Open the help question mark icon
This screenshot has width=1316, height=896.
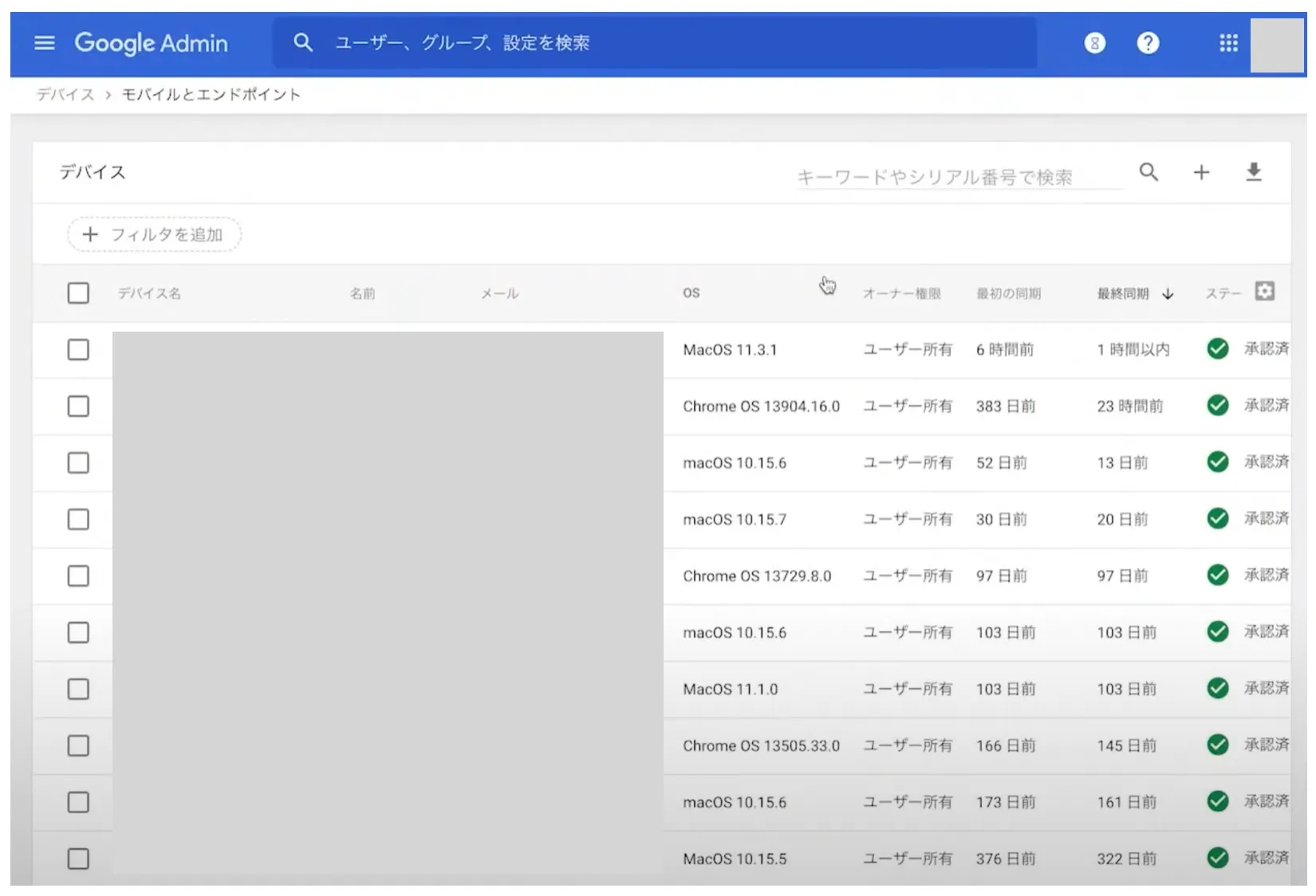coord(1148,43)
